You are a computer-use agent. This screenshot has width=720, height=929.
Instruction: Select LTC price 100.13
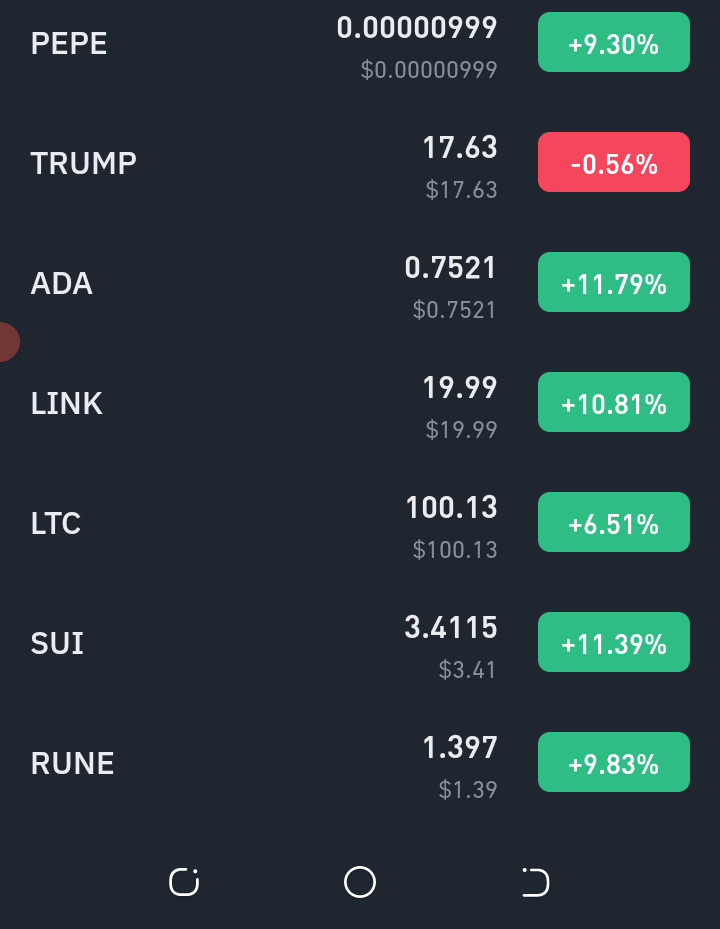point(451,507)
